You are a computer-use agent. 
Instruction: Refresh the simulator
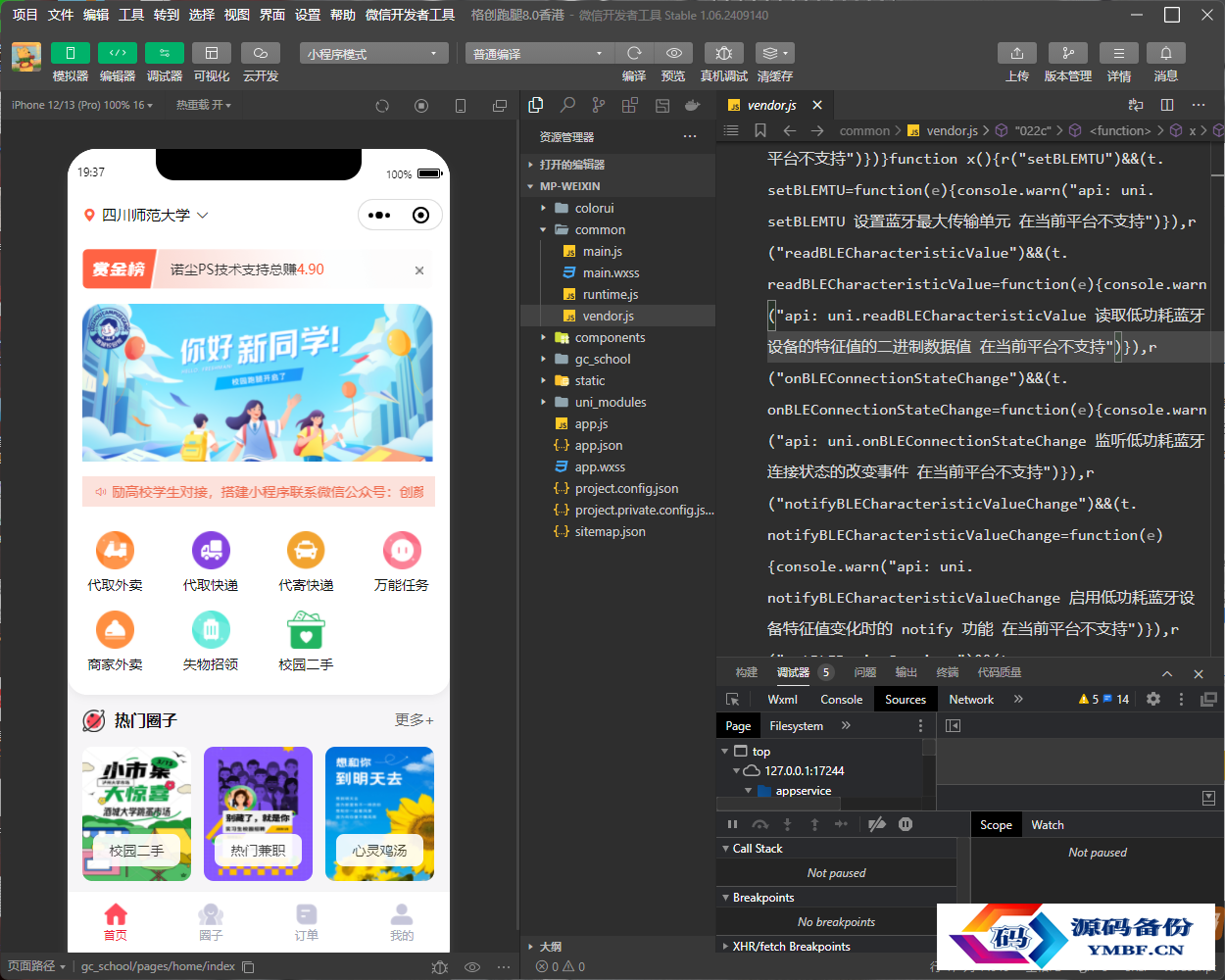tap(382, 105)
